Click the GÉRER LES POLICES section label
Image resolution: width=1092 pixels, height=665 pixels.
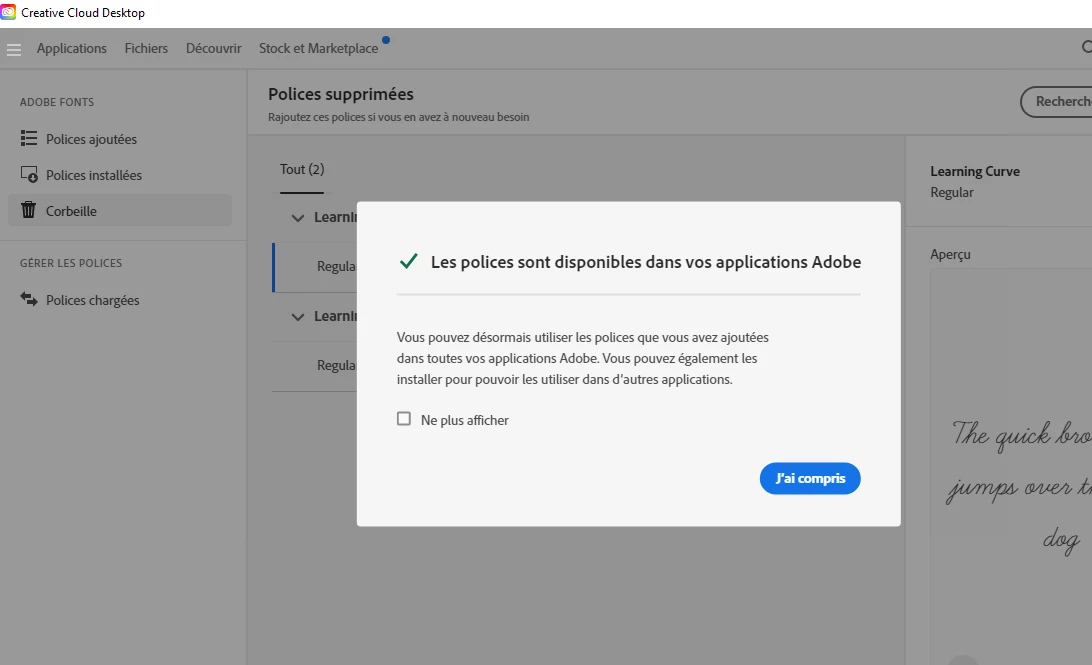pyautogui.click(x=71, y=263)
